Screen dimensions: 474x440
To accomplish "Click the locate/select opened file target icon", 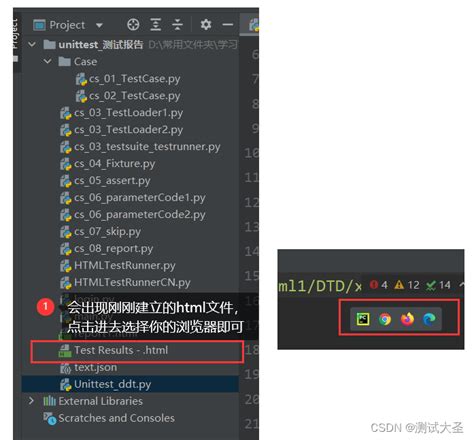I will pos(133,25).
